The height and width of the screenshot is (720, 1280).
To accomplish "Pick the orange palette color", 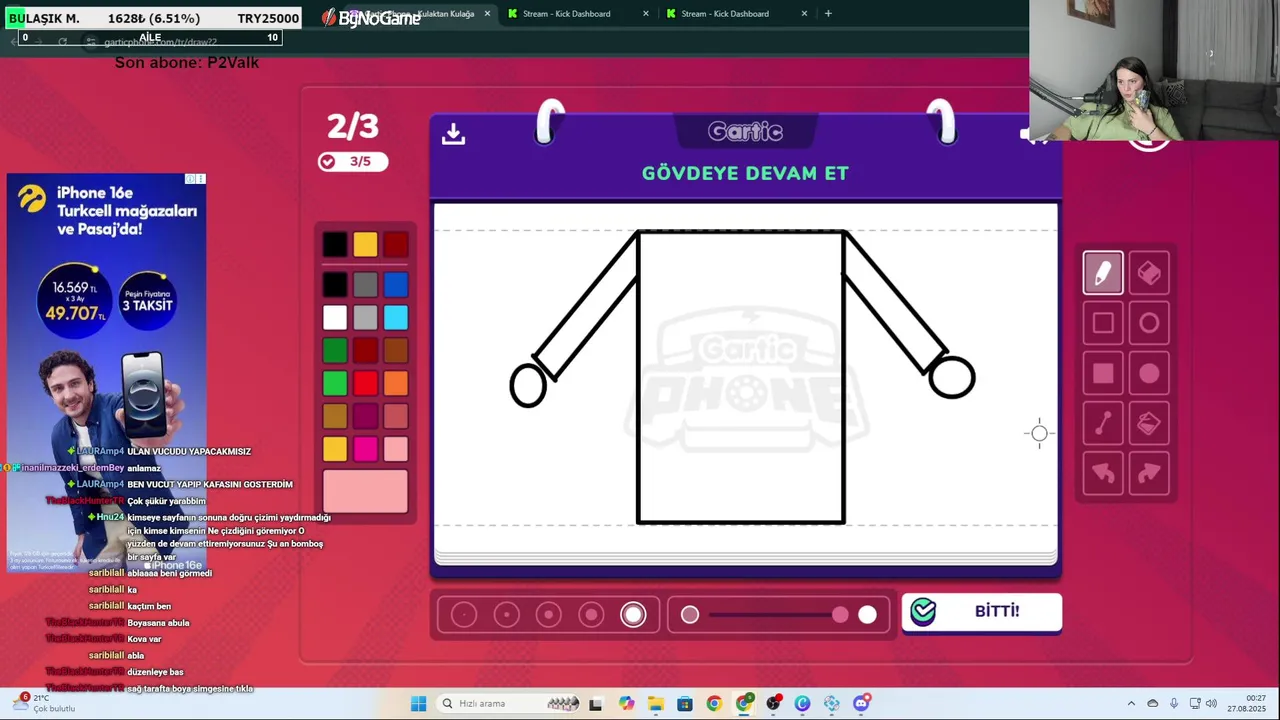I will click(x=396, y=384).
